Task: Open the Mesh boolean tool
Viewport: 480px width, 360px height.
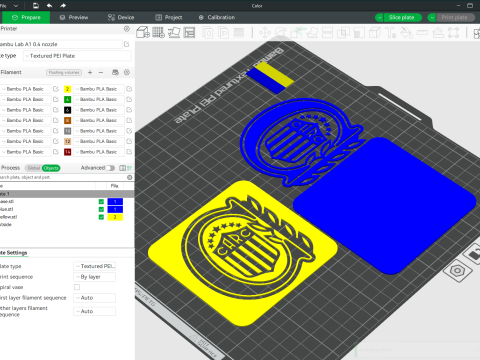Action: [x=343, y=33]
